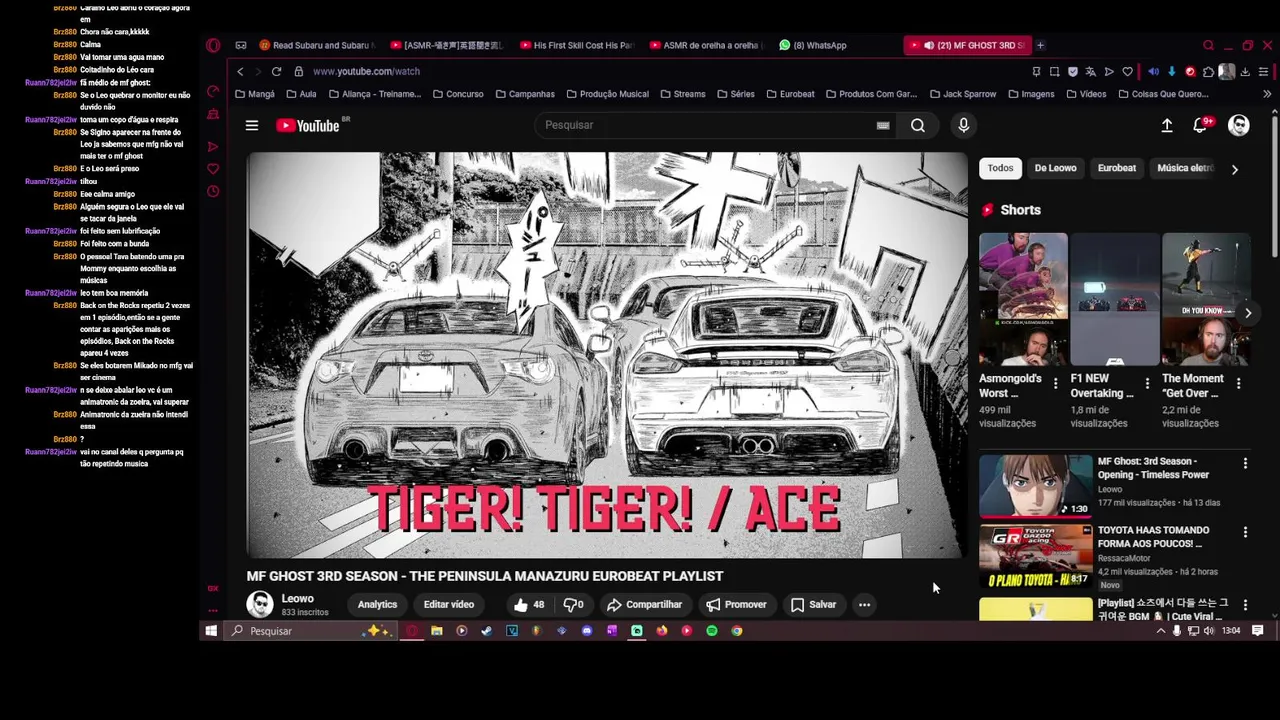Open the browser tab search icon
Screen dimensions: 1280x720
pyautogui.click(x=1208, y=45)
